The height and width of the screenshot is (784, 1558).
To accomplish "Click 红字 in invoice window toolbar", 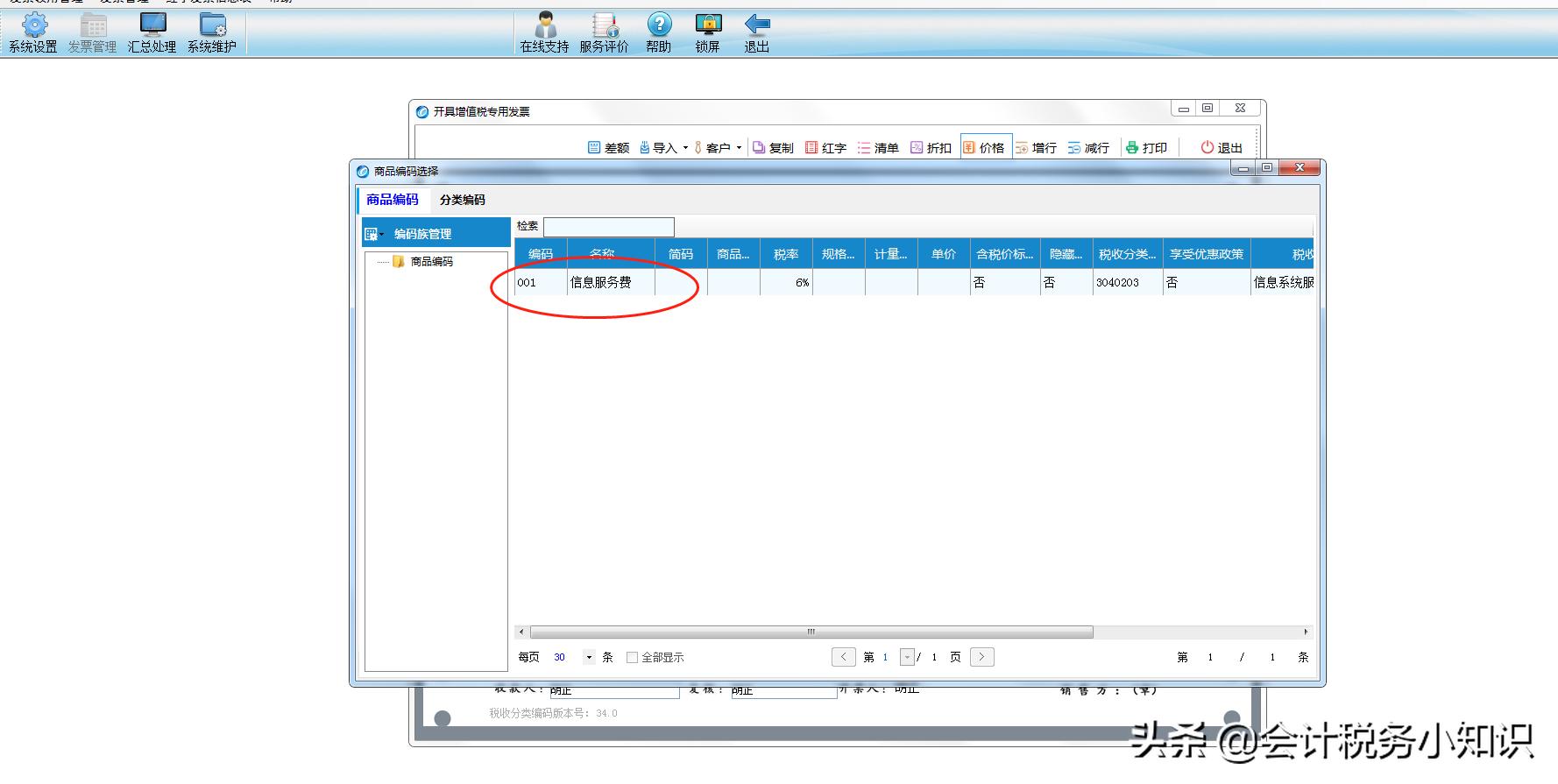I will click(x=825, y=148).
